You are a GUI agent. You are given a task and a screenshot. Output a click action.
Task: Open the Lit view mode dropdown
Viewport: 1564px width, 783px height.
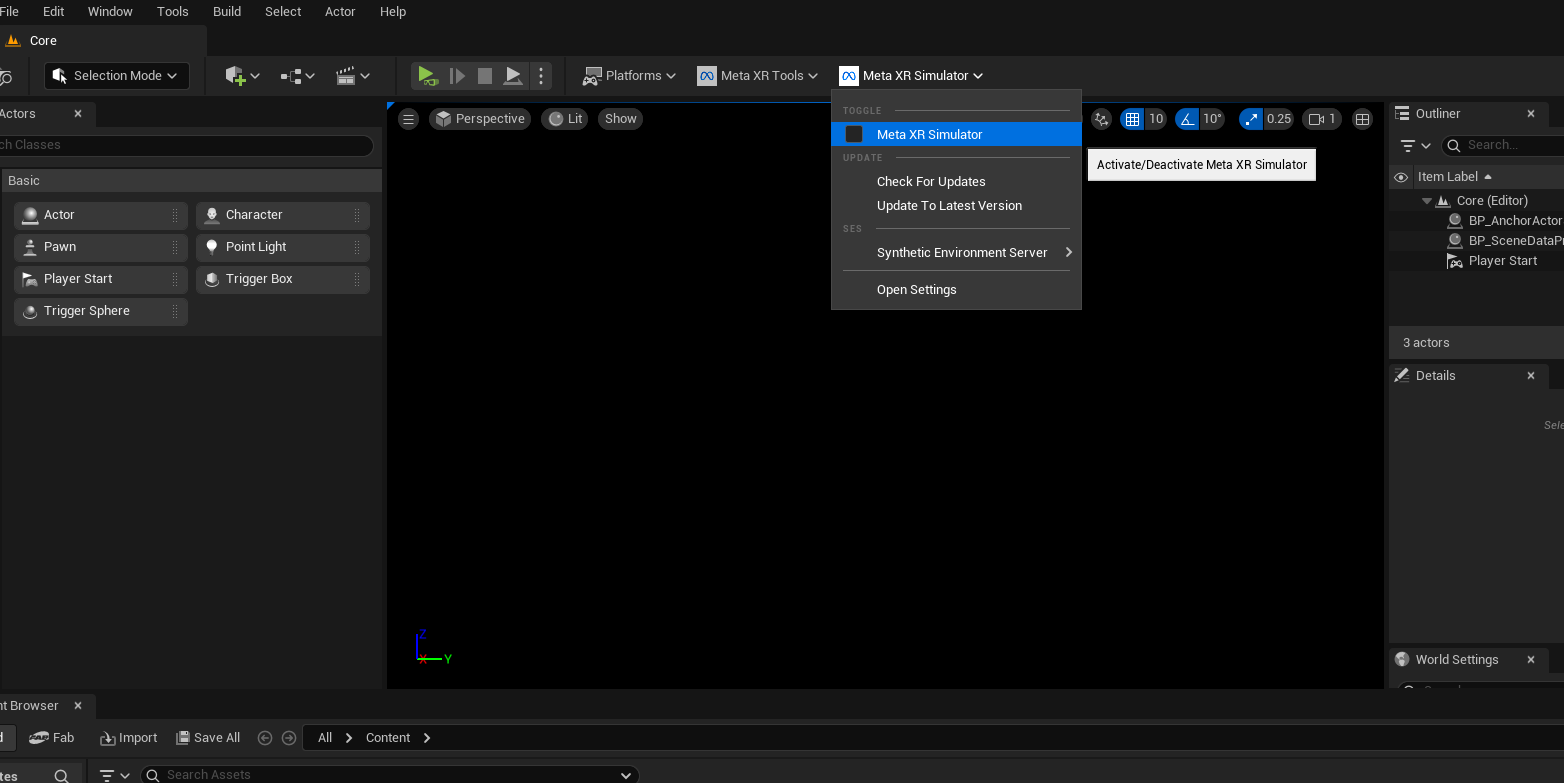[566, 119]
